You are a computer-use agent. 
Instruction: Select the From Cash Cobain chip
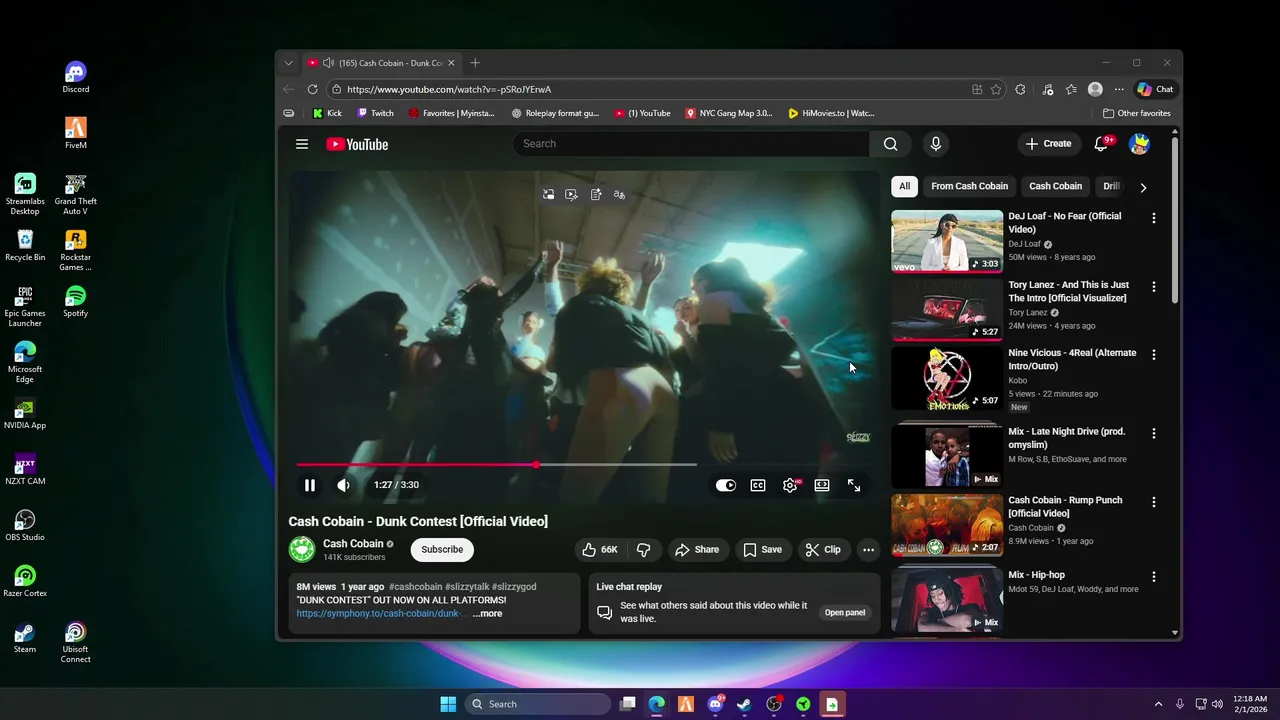point(969,186)
